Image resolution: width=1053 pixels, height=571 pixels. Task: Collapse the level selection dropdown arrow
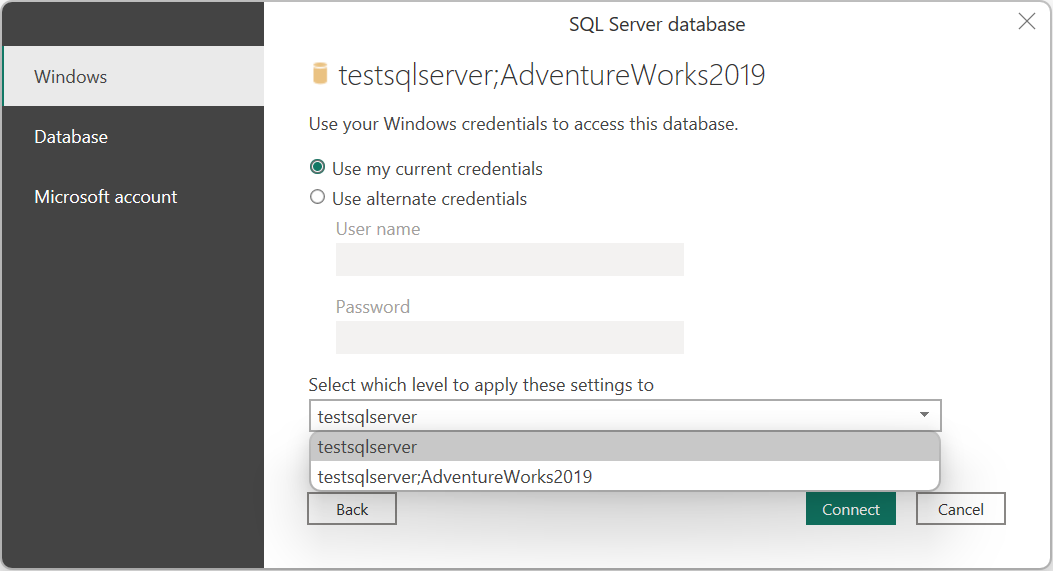pos(924,415)
